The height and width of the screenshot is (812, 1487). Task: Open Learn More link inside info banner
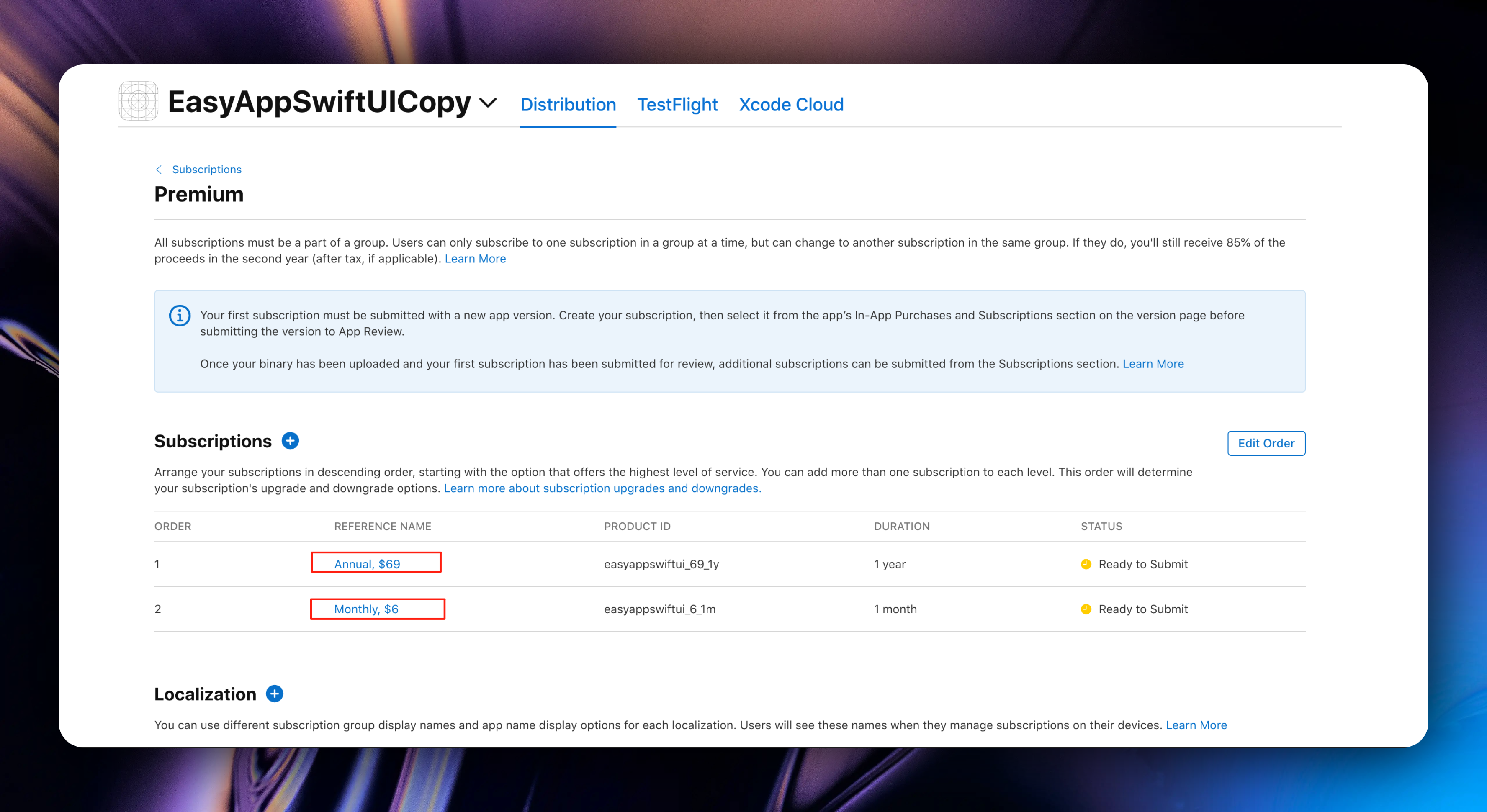[x=1153, y=364]
